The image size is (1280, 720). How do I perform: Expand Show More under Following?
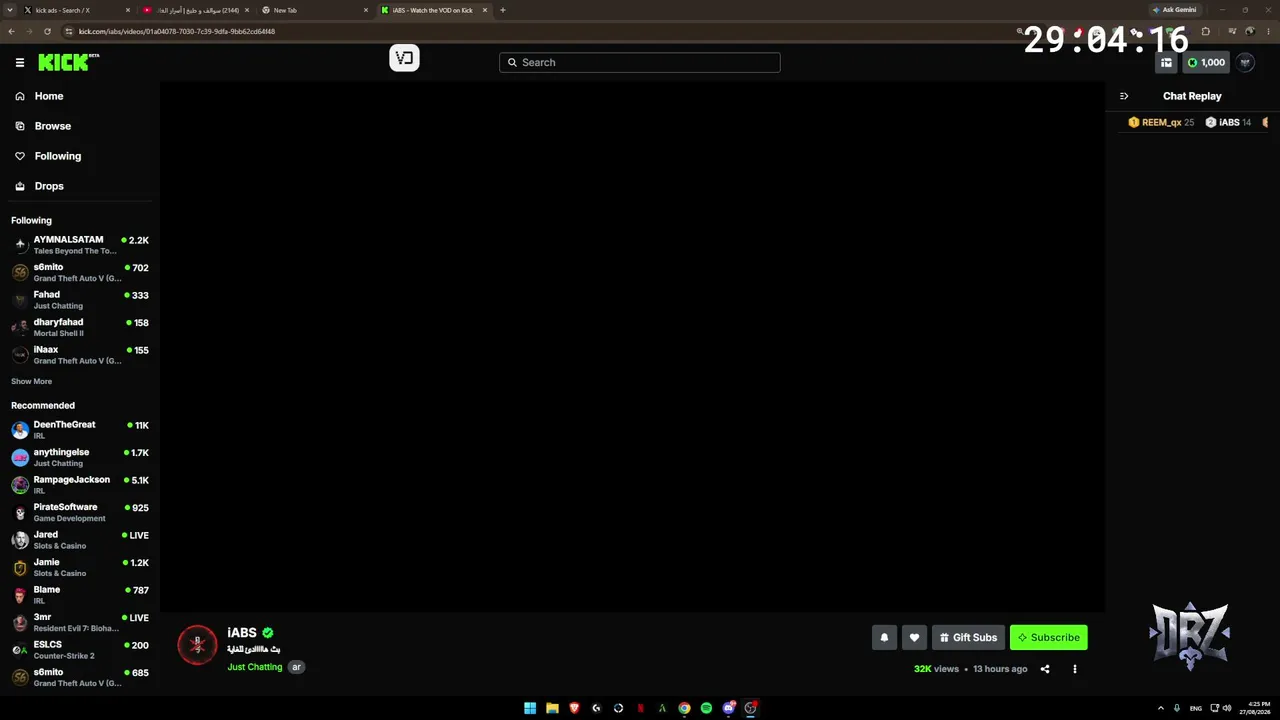click(x=31, y=381)
